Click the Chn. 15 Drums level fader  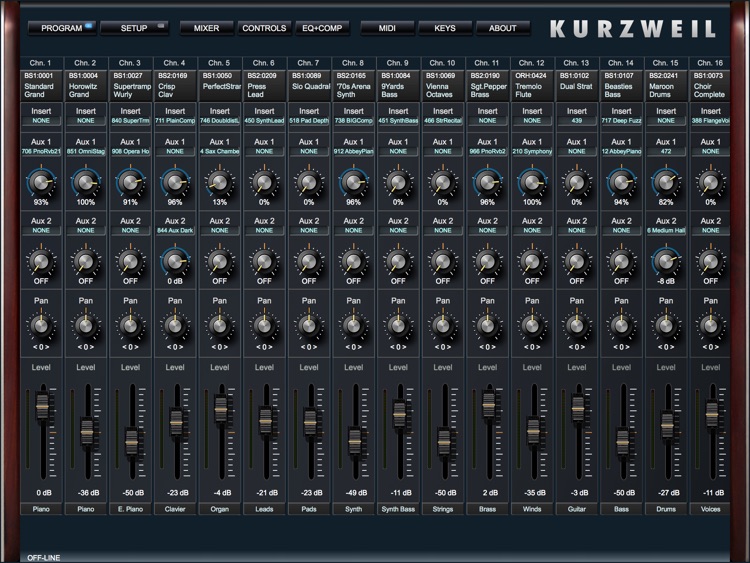(667, 424)
